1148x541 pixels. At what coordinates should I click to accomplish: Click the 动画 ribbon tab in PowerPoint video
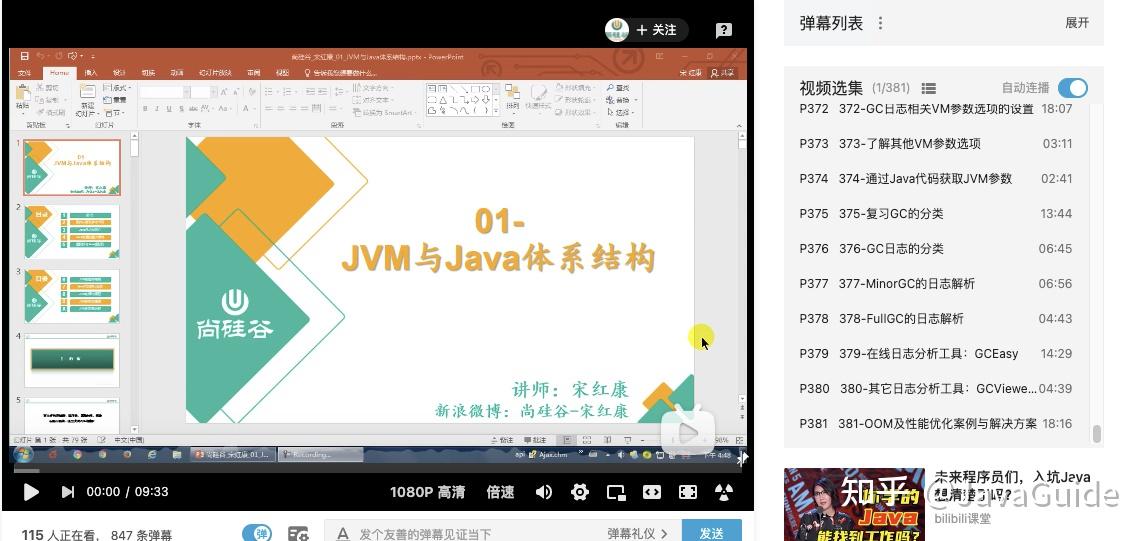point(176,72)
